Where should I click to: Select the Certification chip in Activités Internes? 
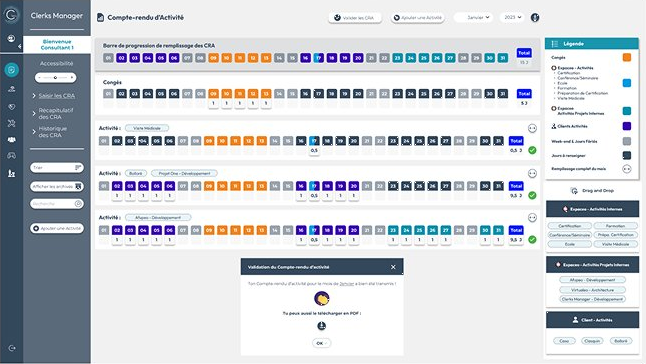coord(569,226)
